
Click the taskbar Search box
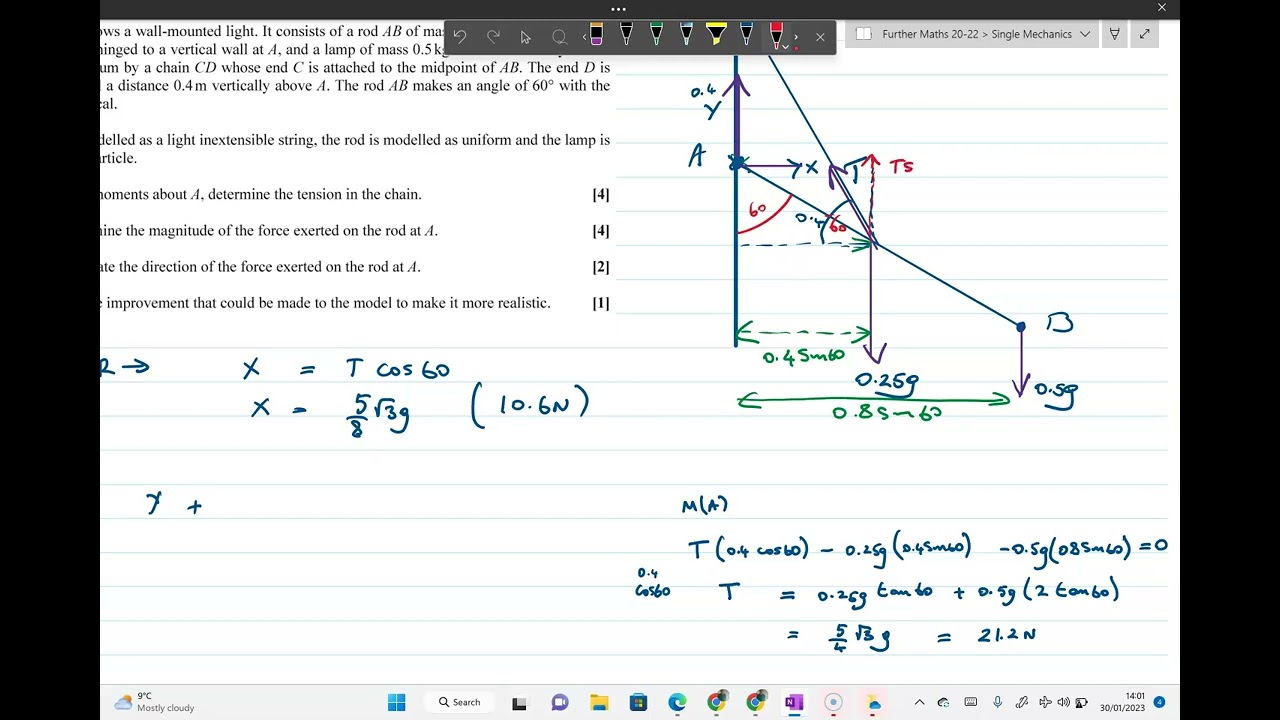pyautogui.click(x=459, y=702)
